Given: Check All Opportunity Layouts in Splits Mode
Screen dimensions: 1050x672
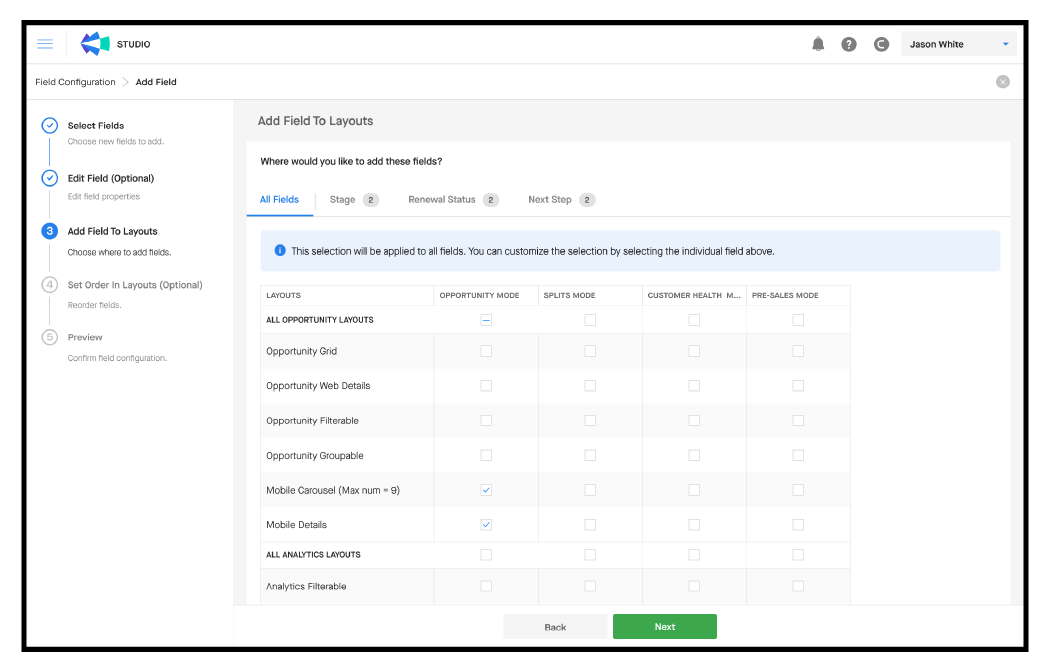Looking at the screenshot, I should (x=590, y=320).
